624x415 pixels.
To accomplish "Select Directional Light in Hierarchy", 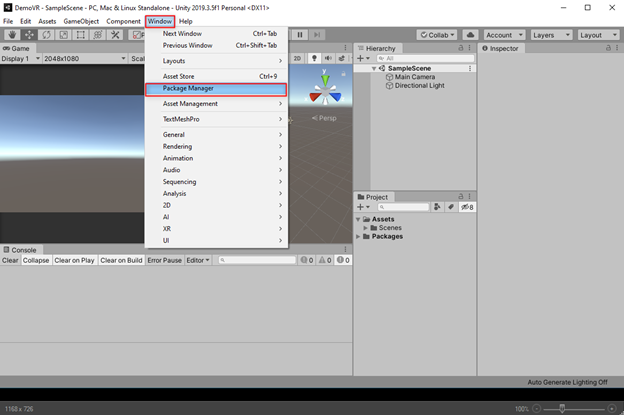I will tap(419, 86).
